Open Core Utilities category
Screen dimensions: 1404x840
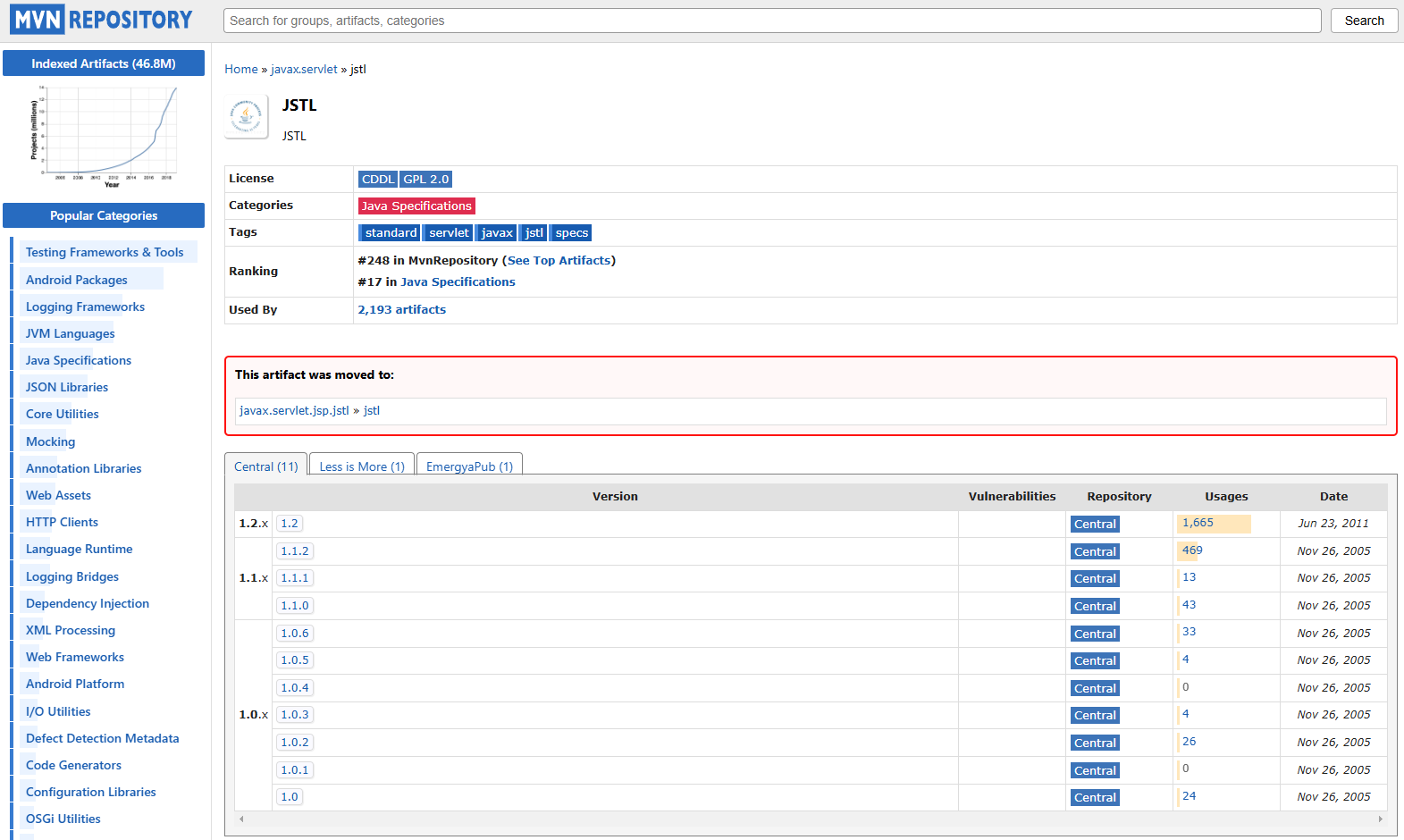(63, 414)
